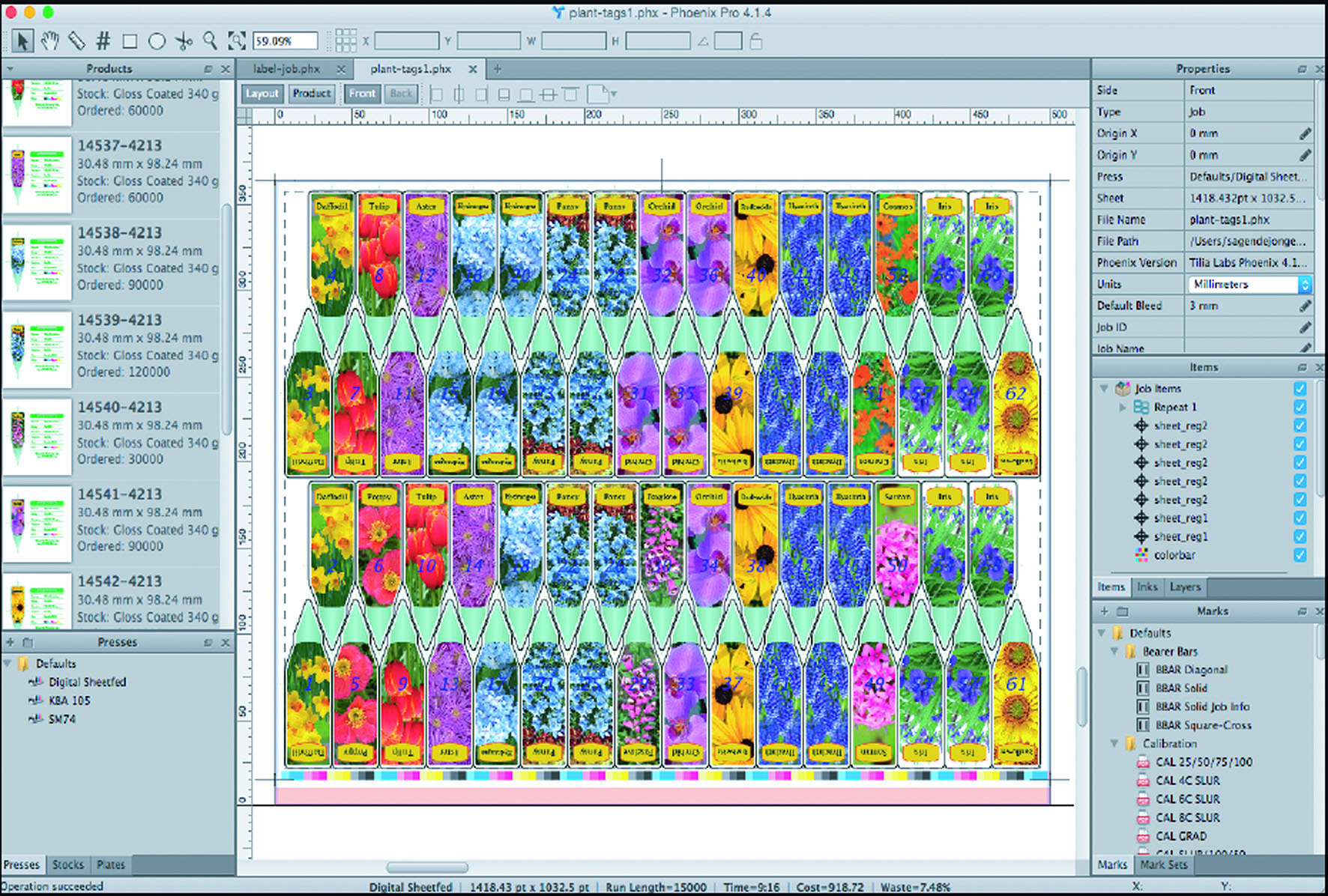Uncheck the Repeat 1 checkbox
This screenshot has width=1328, height=896.
coord(1300,407)
